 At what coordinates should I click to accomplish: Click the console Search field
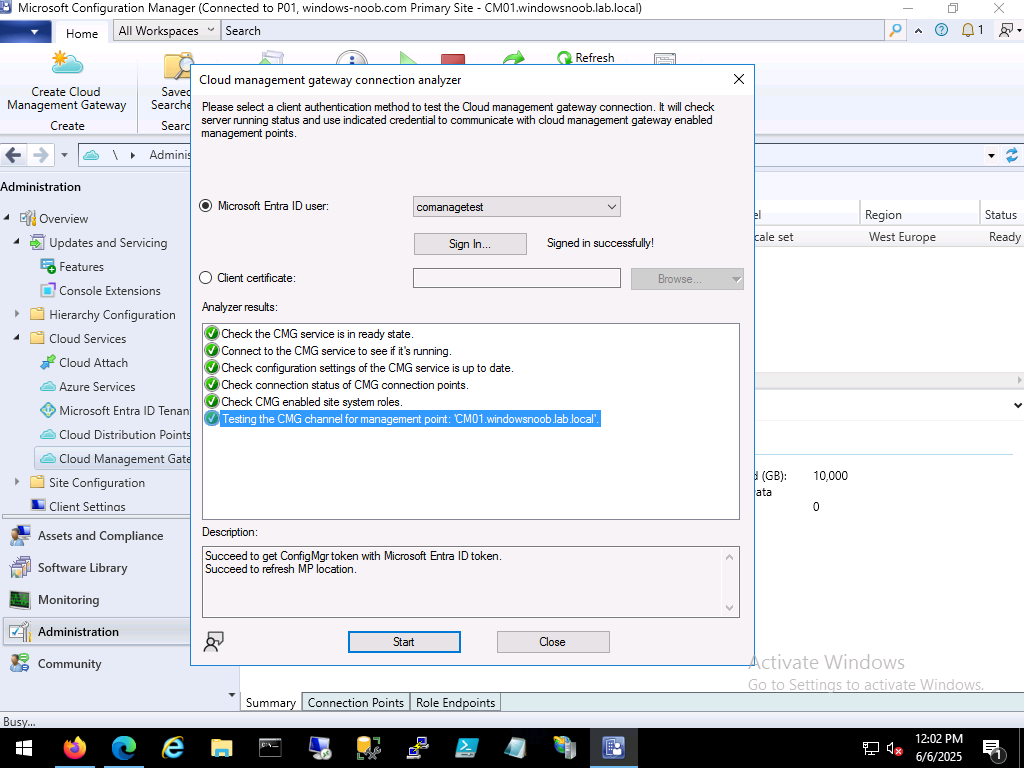point(553,30)
